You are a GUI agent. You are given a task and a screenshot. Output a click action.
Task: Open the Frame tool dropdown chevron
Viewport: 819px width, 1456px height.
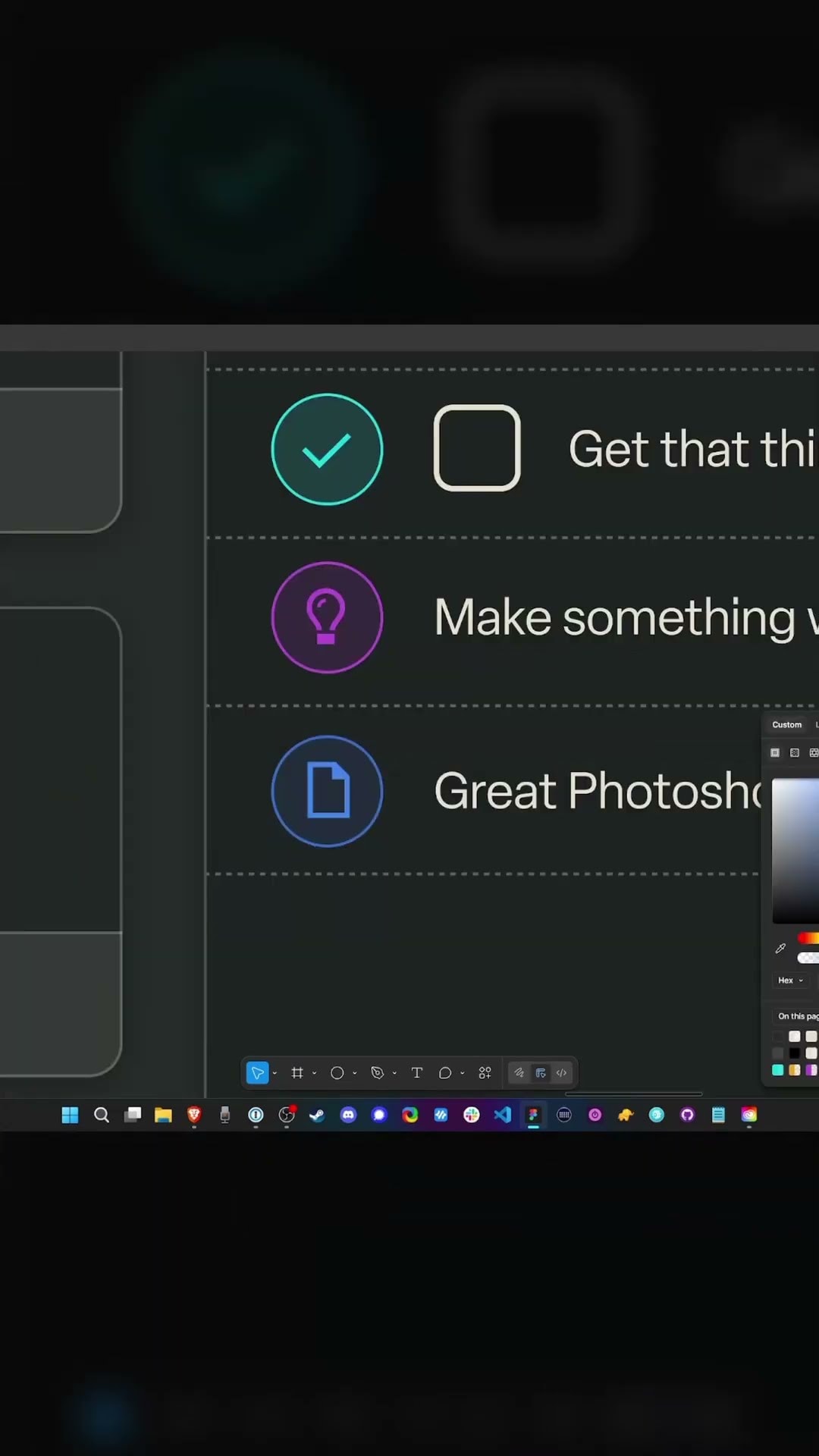click(314, 1073)
